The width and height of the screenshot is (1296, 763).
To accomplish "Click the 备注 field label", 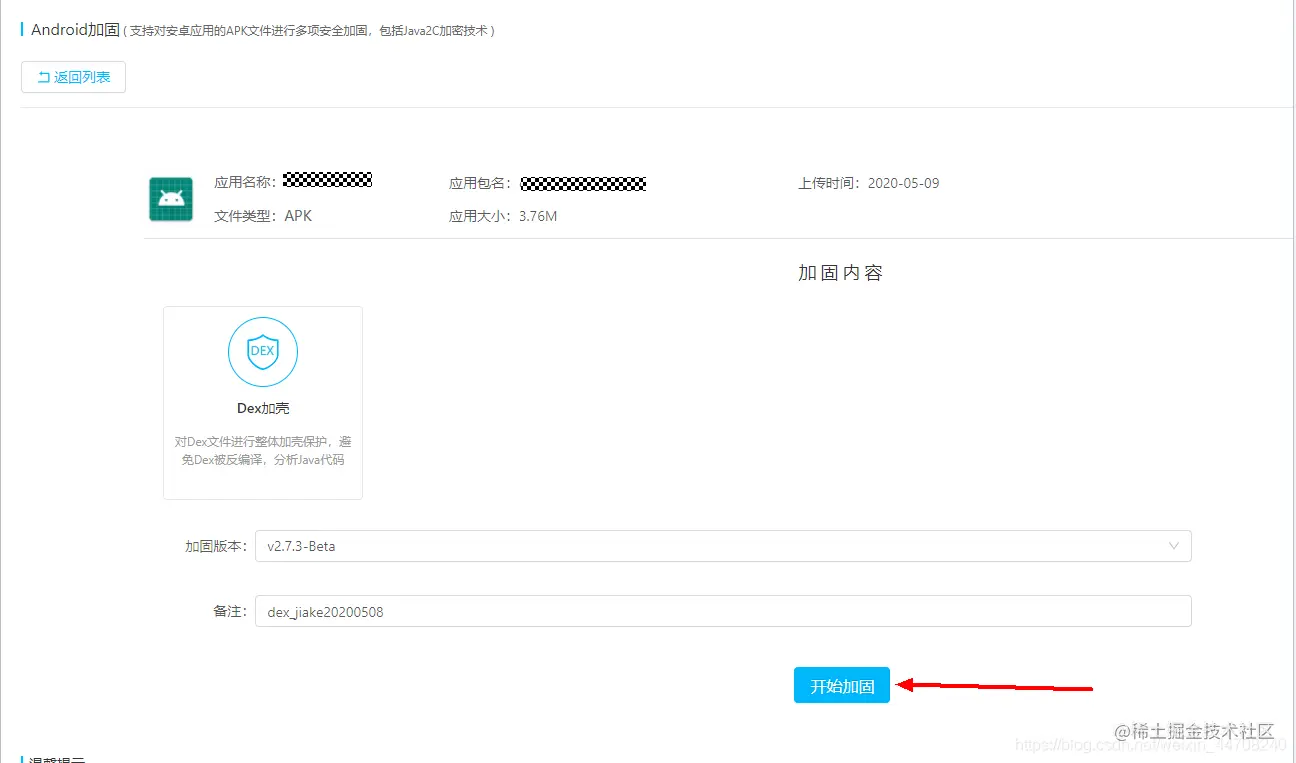I will click(230, 611).
